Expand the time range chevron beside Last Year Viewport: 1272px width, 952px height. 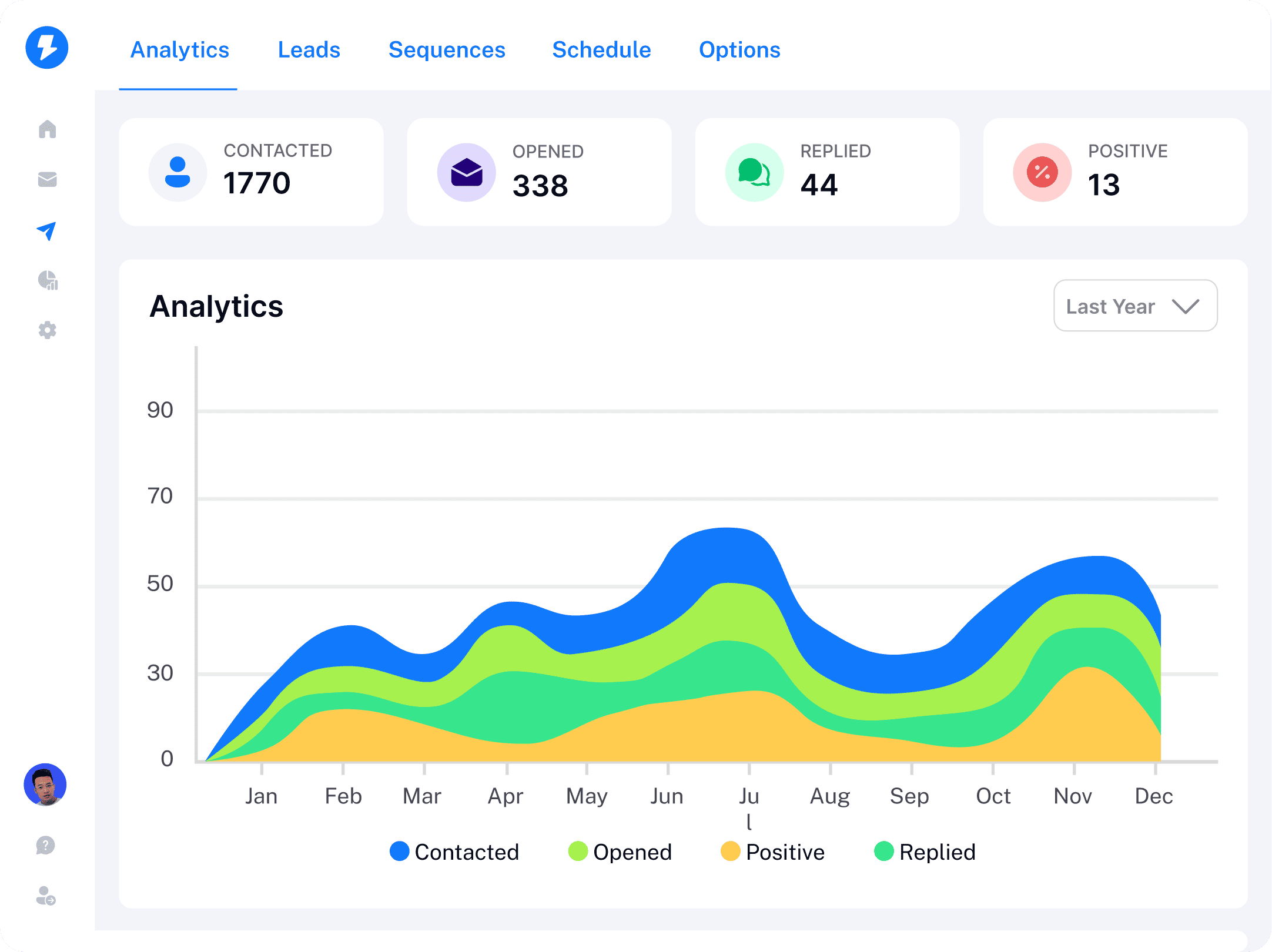1185,306
